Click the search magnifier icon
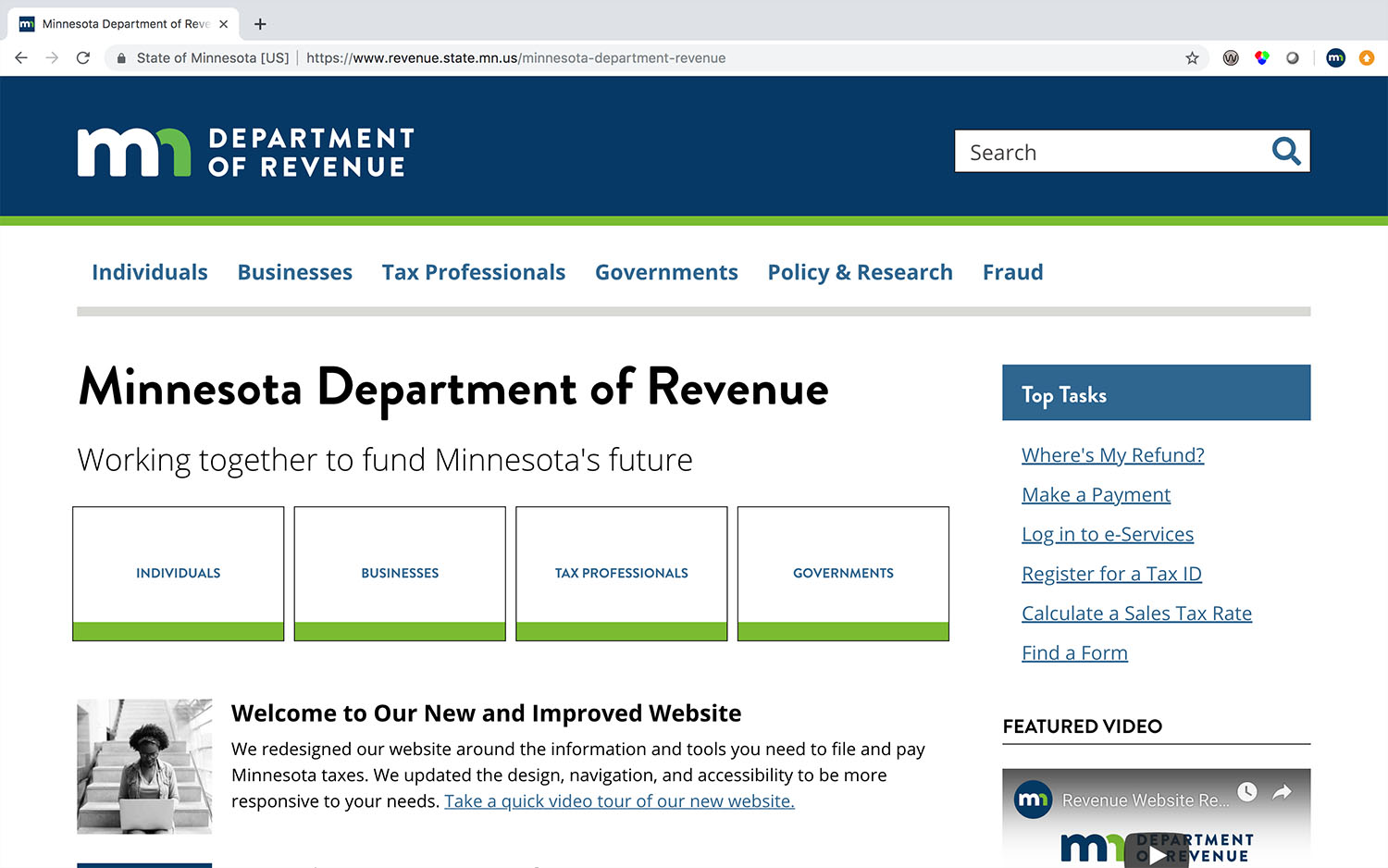 click(x=1286, y=151)
